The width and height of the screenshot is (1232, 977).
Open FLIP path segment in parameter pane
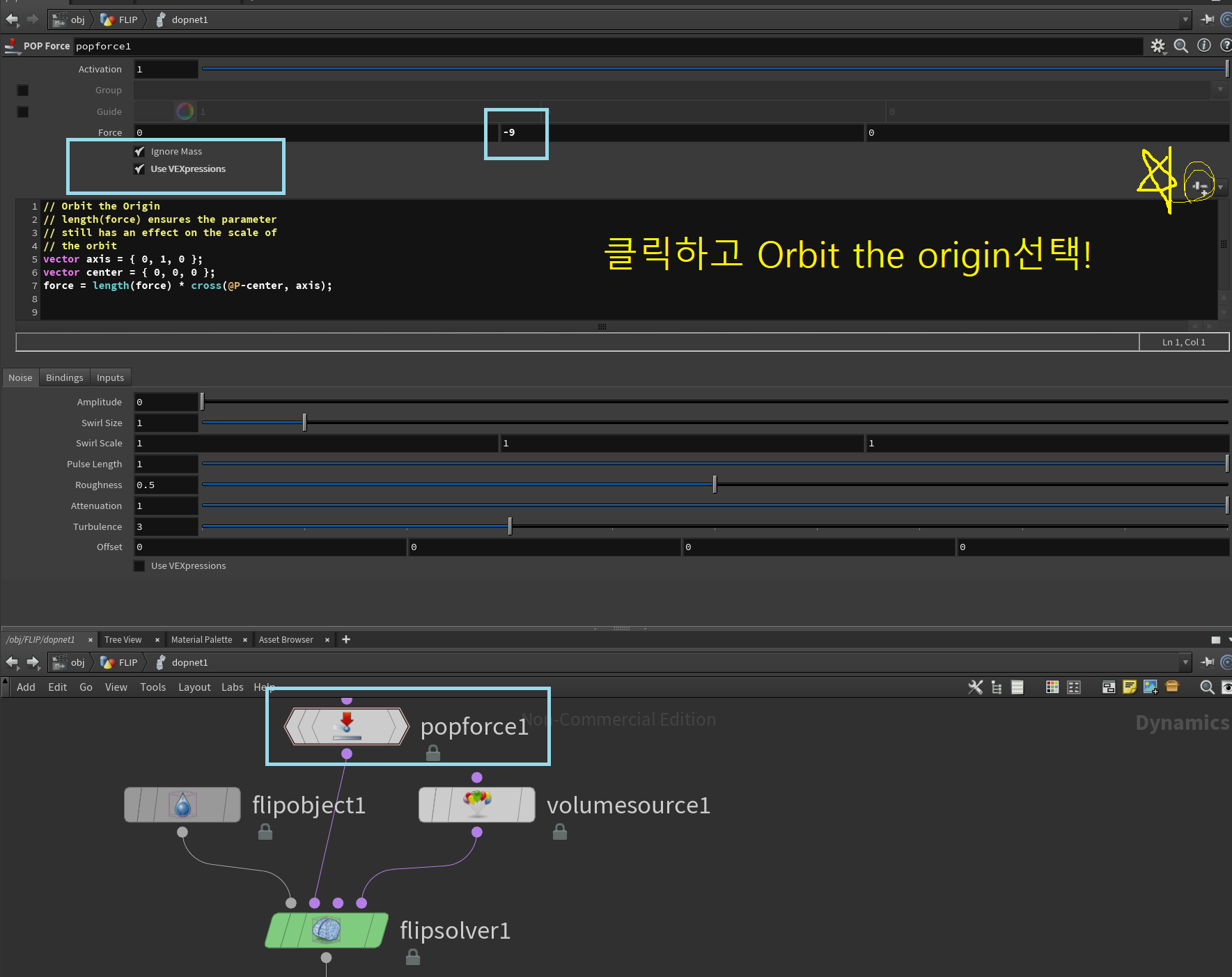119,19
